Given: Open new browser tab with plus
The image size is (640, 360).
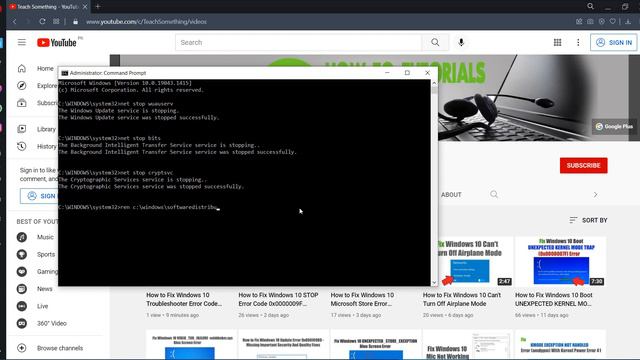Looking at the screenshot, I should [x=98, y=7].
